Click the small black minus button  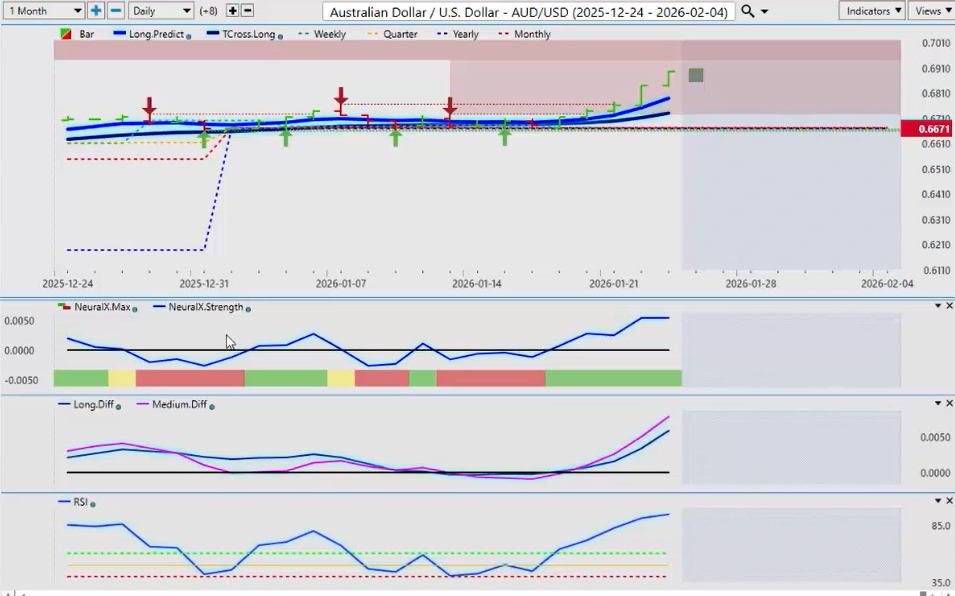click(x=248, y=10)
